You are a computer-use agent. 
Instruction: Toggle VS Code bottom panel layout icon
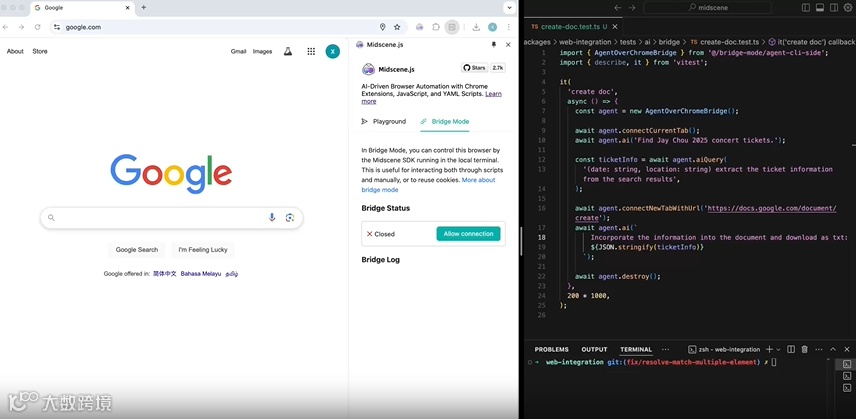pyautogui.click(x=819, y=8)
